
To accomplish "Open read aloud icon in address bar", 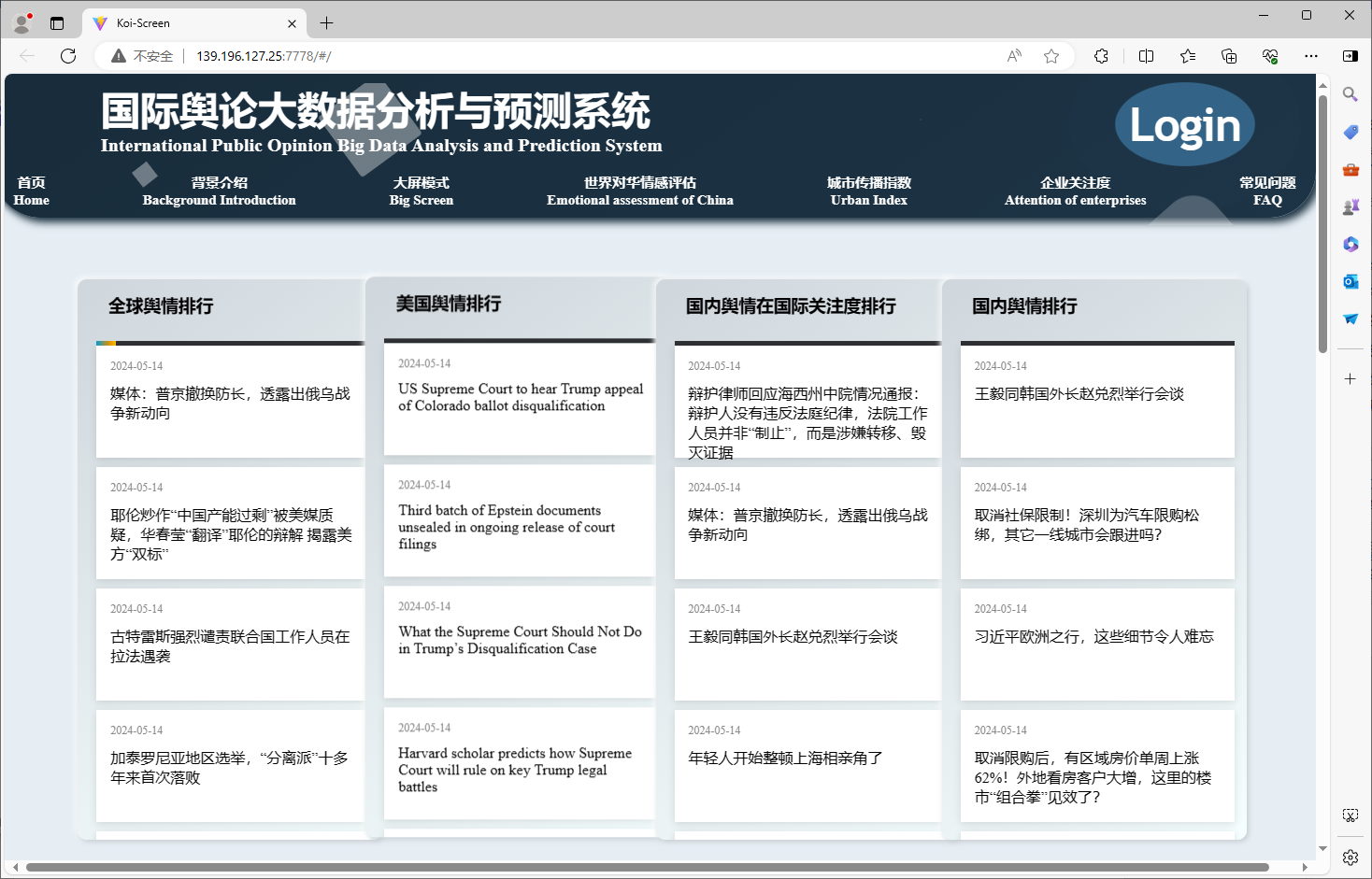I will pyautogui.click(x=1014, y=56).
